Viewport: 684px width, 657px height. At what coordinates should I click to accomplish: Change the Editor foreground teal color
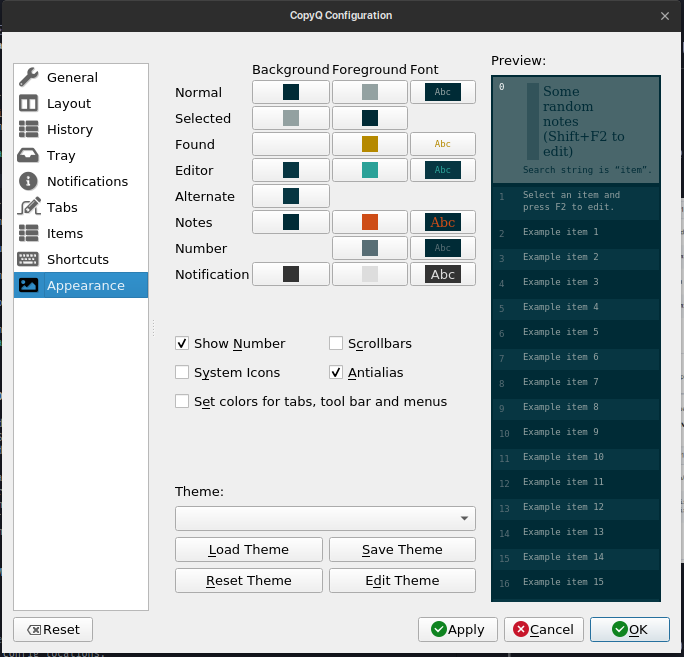click(370, 170)
